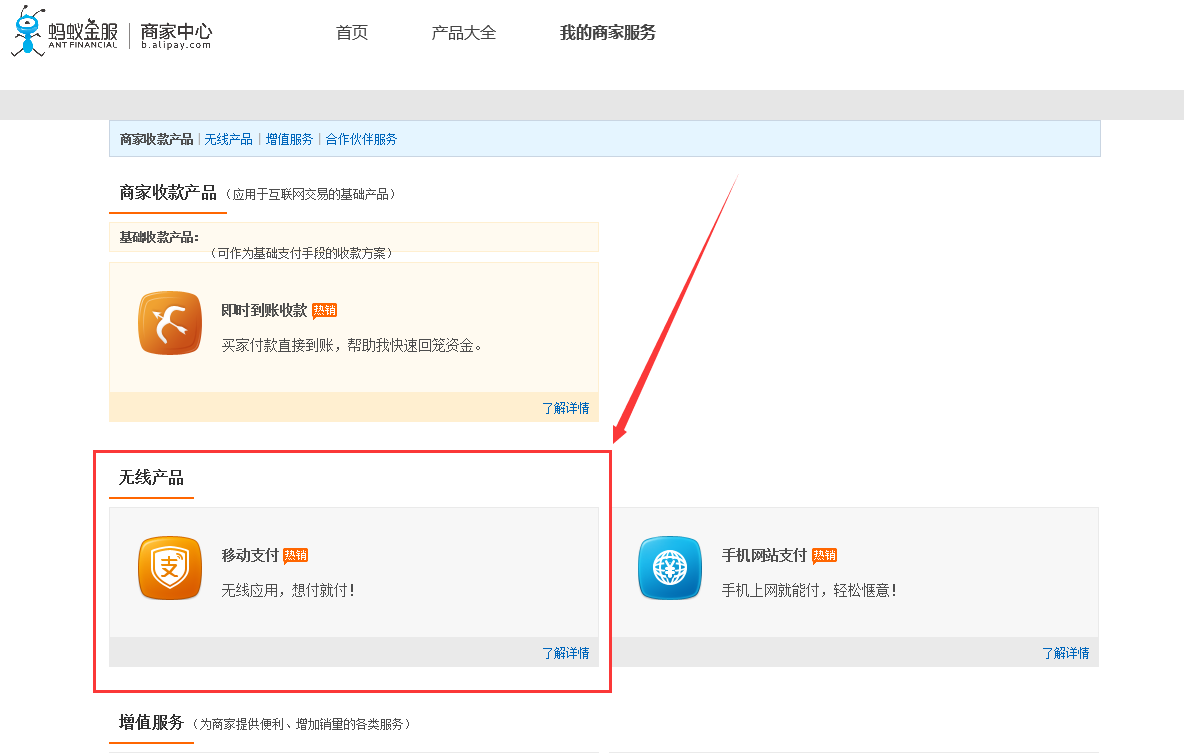Viewport: 1184px width, 753px height.
Task: Click the 热销 badge beside 手机网站支付
Action: [x=824, y=555]
